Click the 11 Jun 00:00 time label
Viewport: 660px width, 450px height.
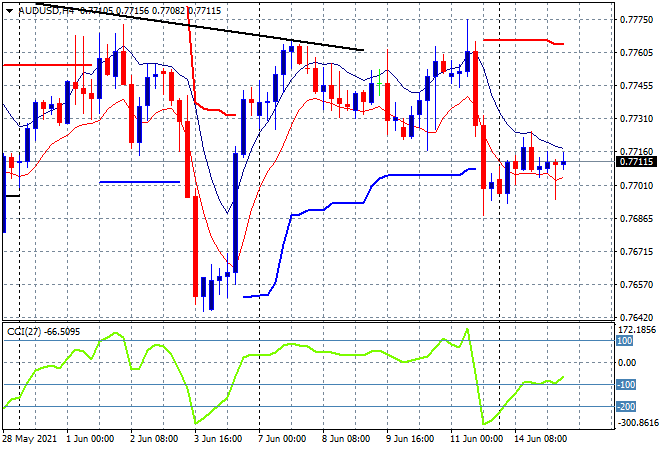(x=476, y=439)
